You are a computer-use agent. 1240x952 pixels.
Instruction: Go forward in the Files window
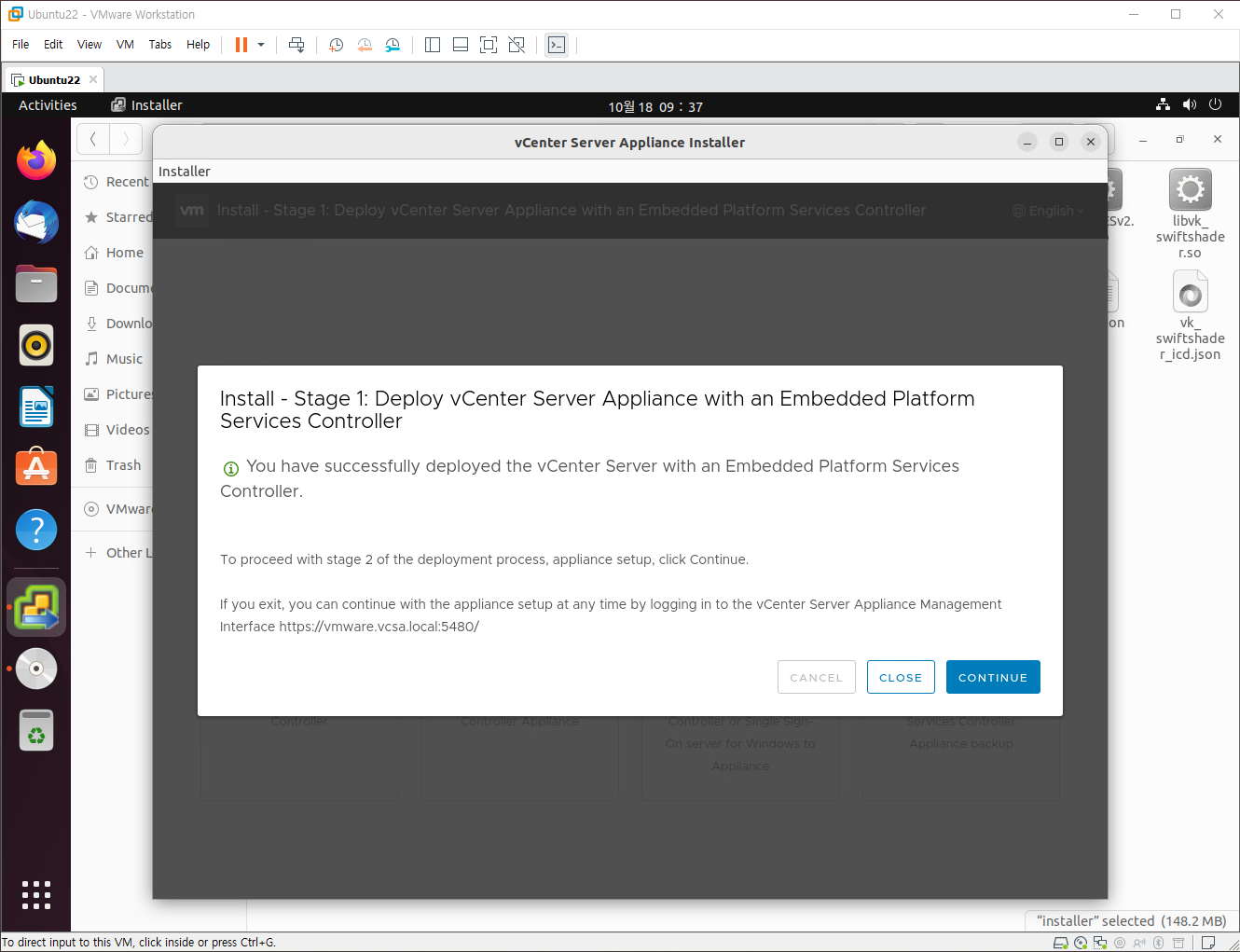pos(126,140)
